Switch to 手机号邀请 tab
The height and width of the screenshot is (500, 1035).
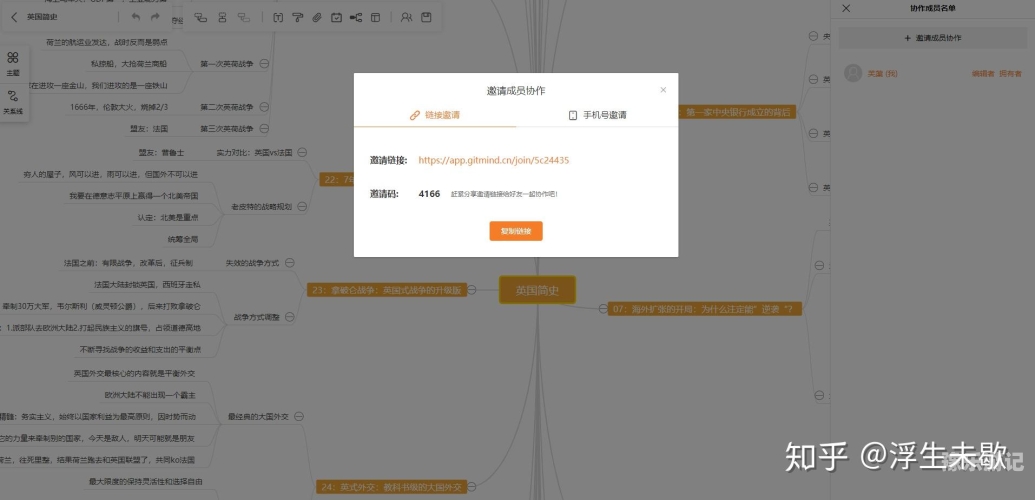click(597, 115)
